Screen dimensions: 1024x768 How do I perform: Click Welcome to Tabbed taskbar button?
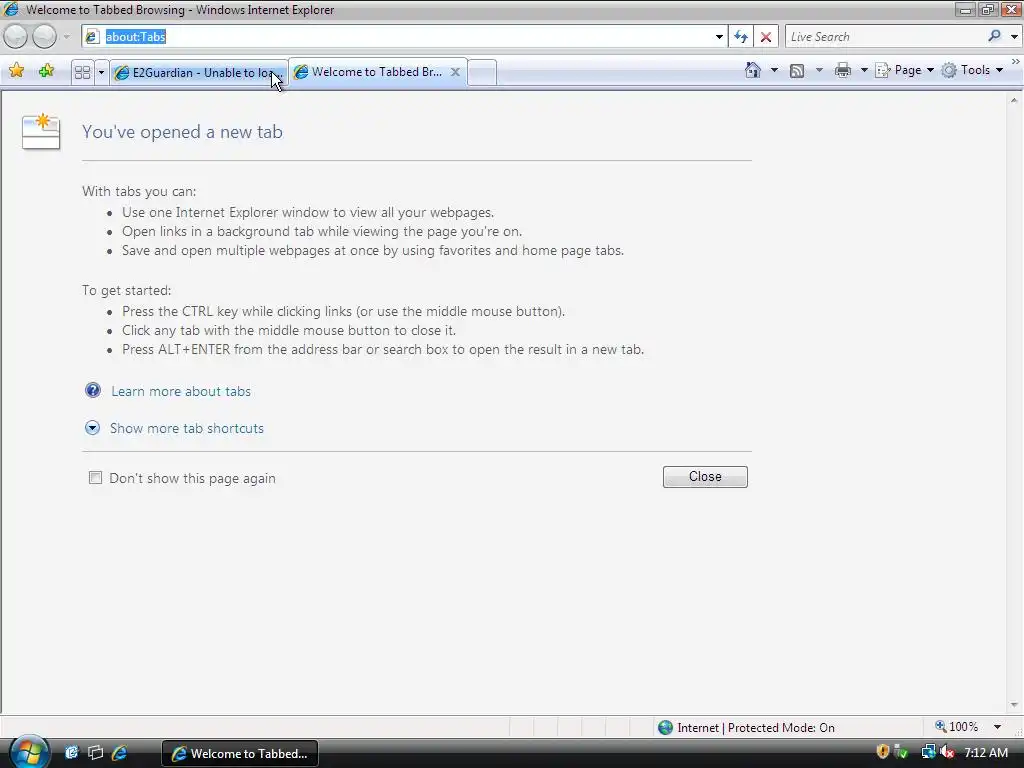240,754
